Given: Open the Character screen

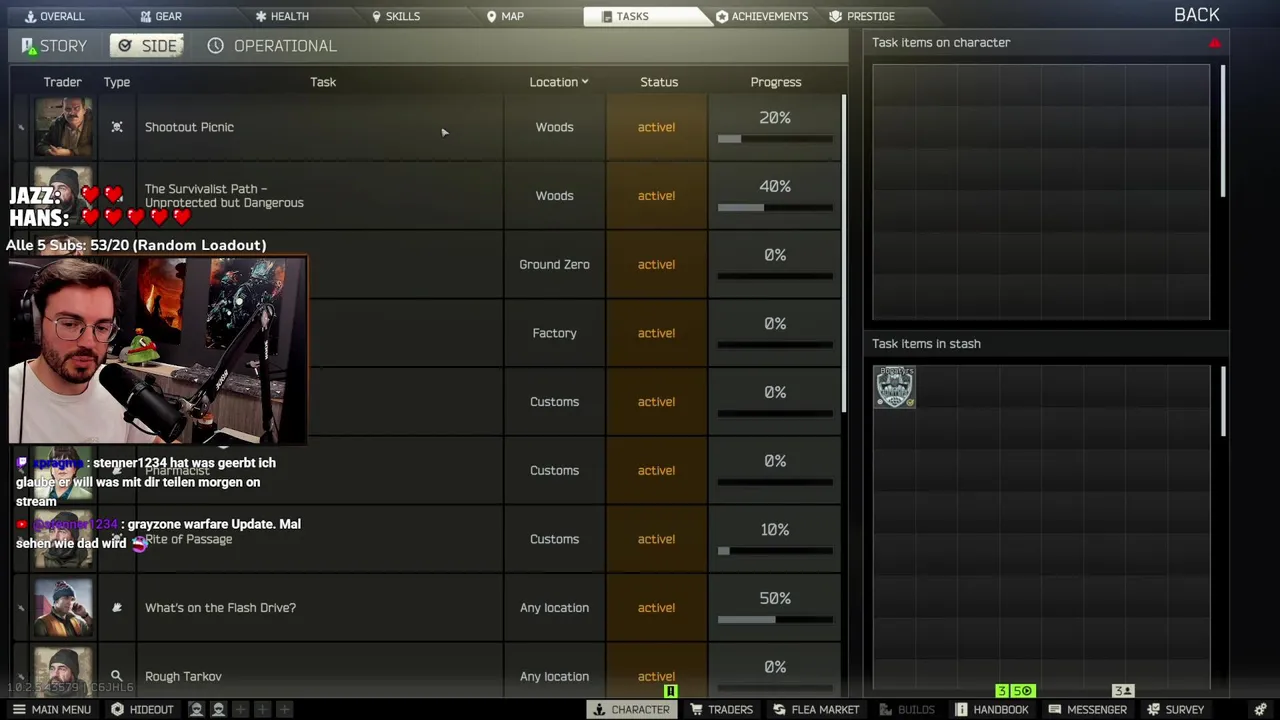Looking at the screenshot, I should click(x=631, y=709).
